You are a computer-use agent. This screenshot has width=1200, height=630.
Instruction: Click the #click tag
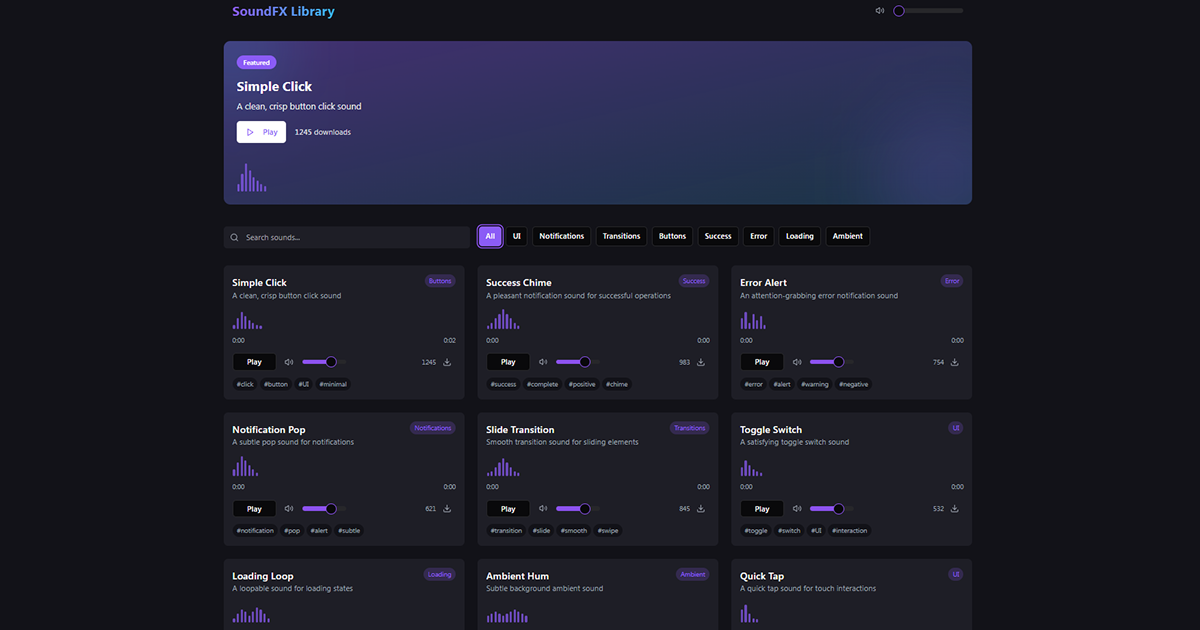pyautogui.click(x=245, y=384)
